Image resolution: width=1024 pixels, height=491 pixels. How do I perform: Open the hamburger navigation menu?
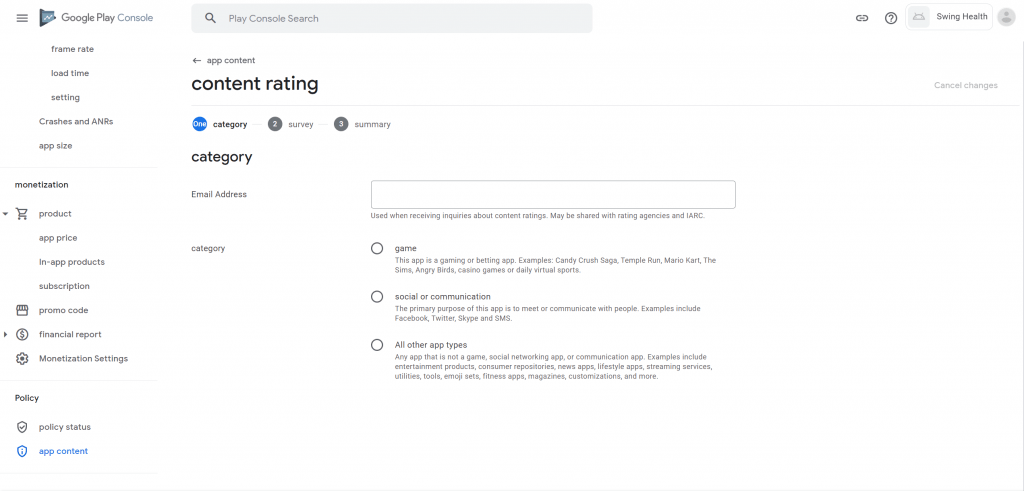pyautogui.click(x=22, y=18)
